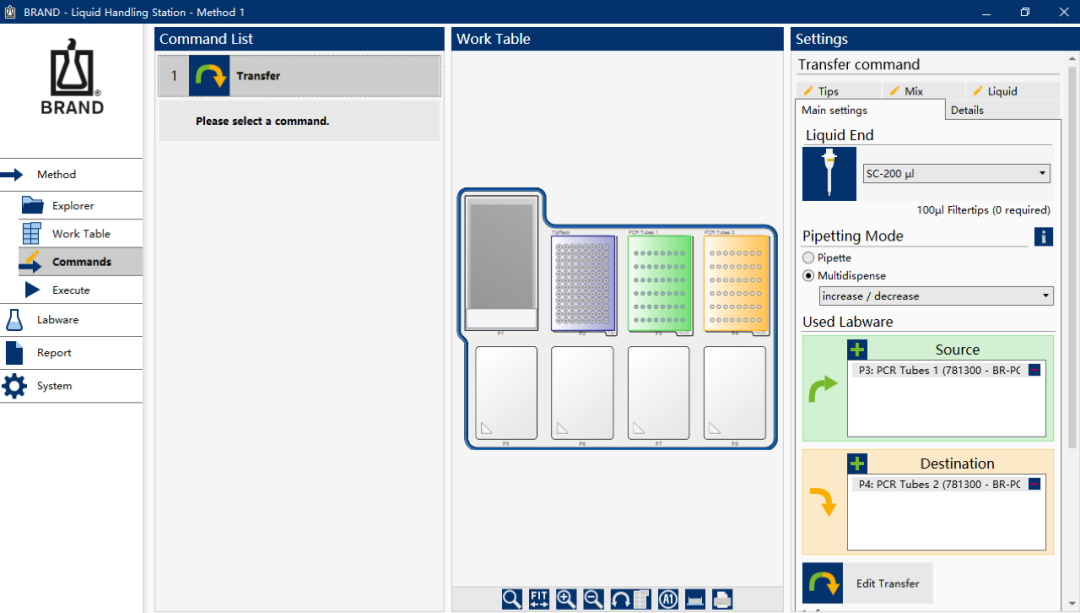This screenshot has width=1080, height=613.
Task: Click the Explorer folder icon
Action: [32, 205]
